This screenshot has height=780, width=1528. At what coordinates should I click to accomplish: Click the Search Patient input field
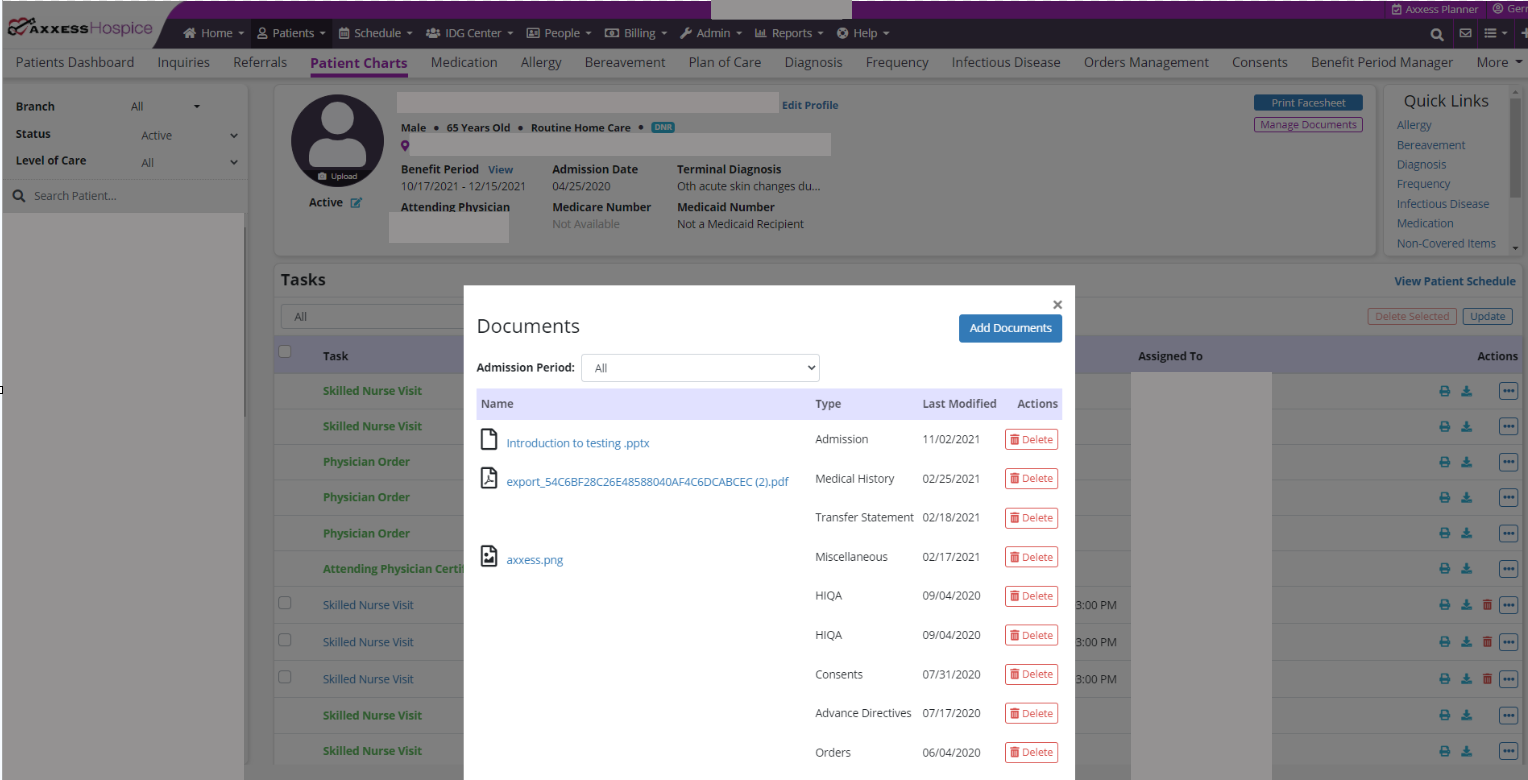[x=130, y=196]
